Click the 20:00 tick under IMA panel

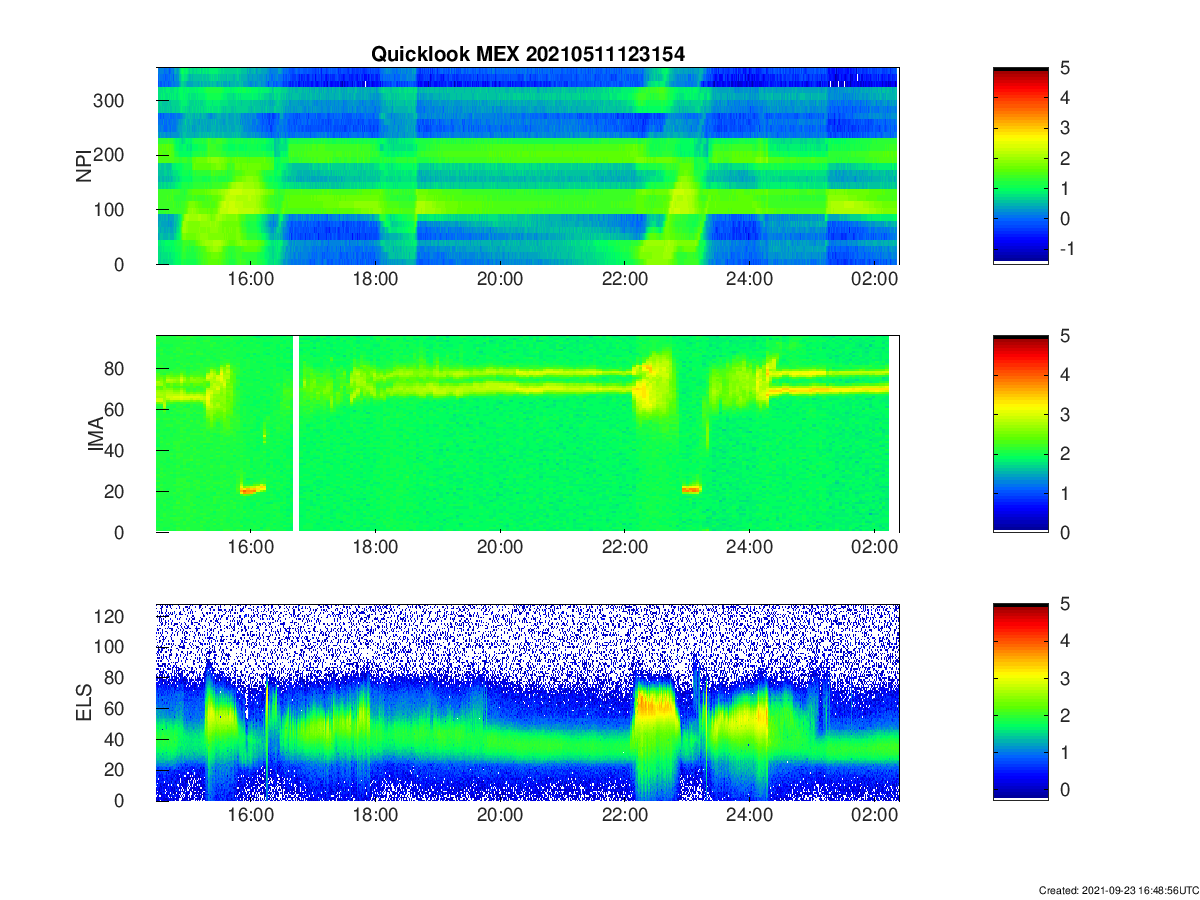[x=499, y=549]
